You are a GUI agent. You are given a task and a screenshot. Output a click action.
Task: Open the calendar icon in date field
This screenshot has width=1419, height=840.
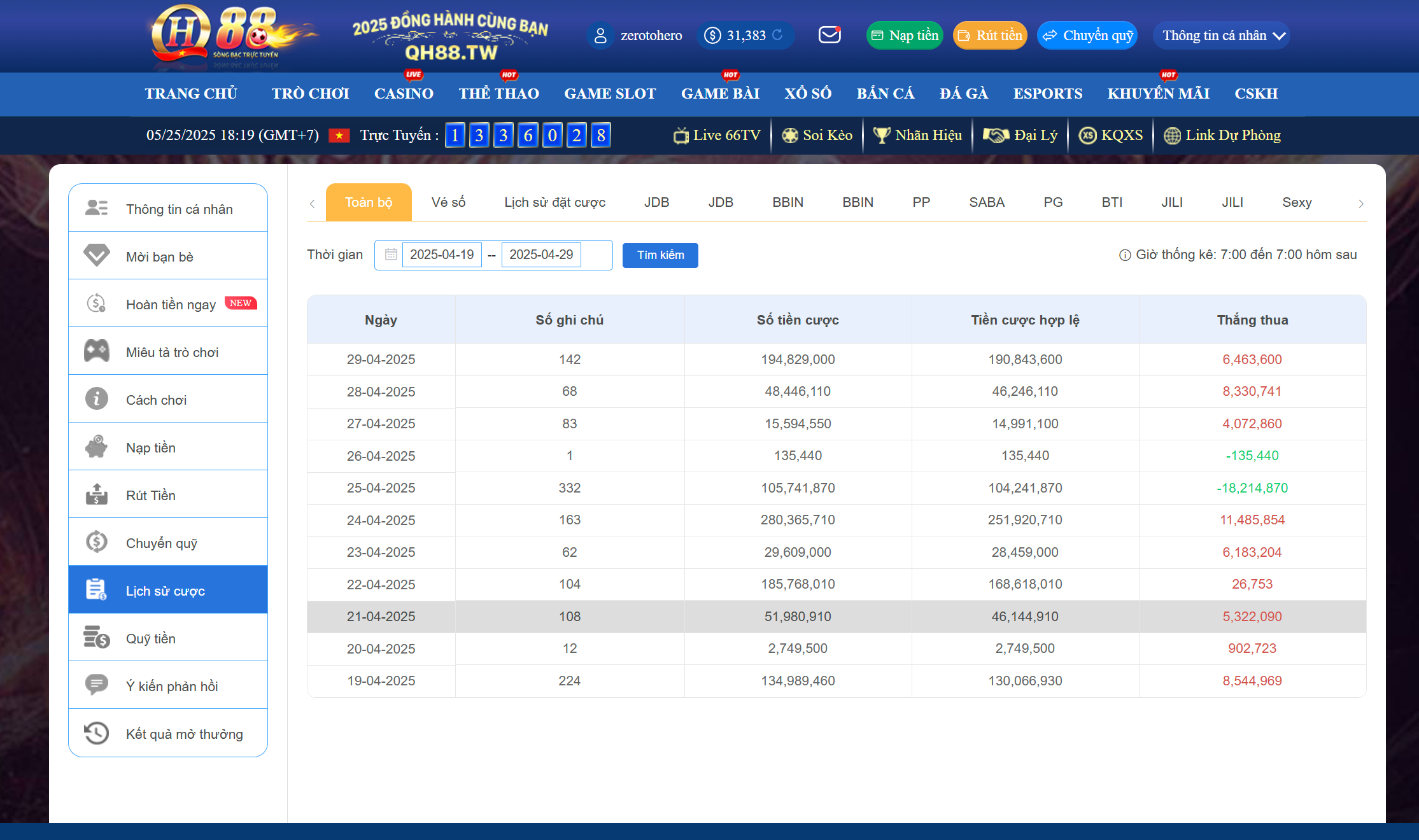[x=391, y=255]
